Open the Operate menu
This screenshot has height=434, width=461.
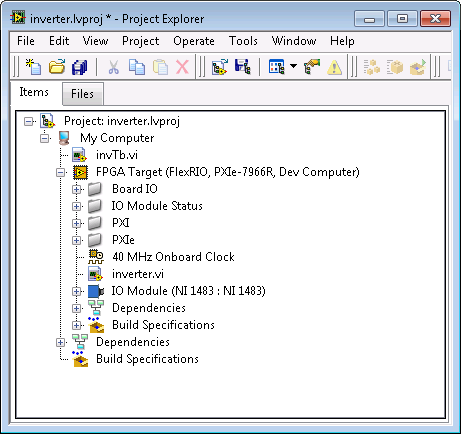pos(194,41)
